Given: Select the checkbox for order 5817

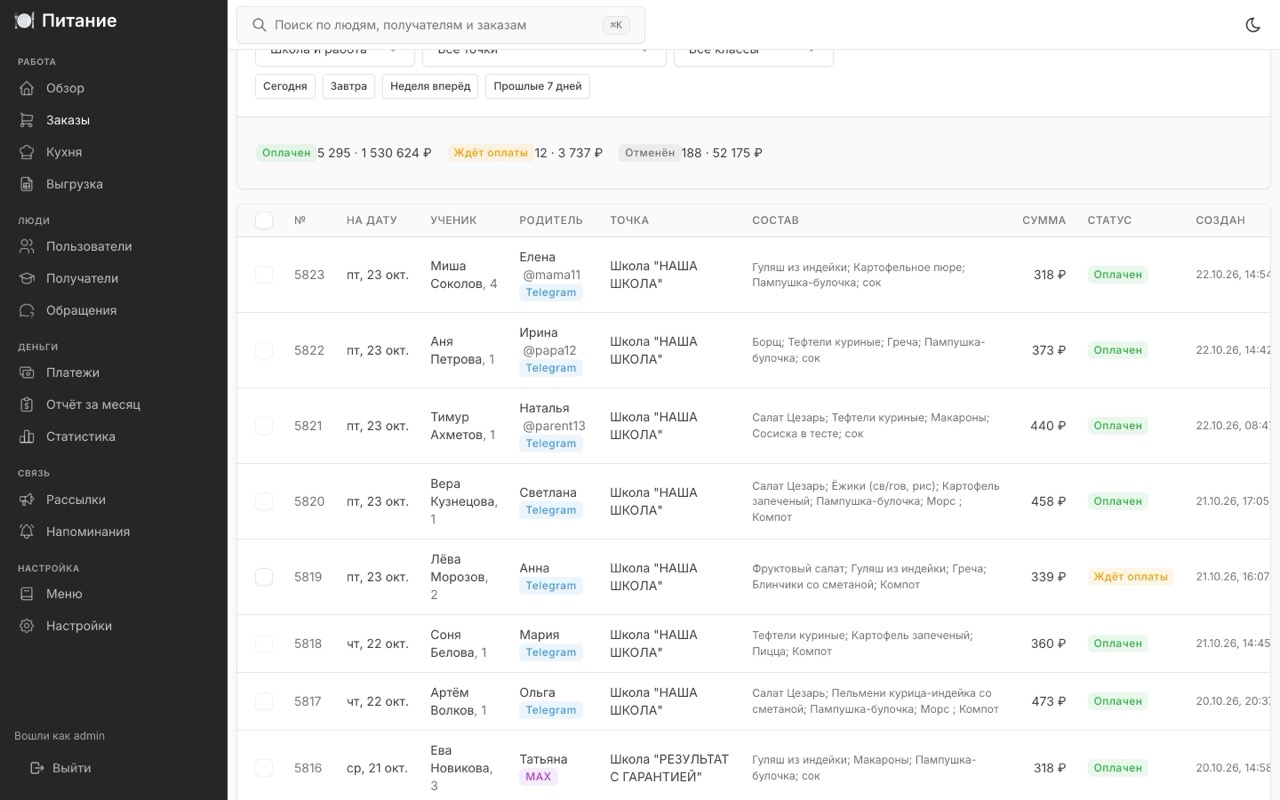Looking at the screenshot, I should tap(264, 701).
